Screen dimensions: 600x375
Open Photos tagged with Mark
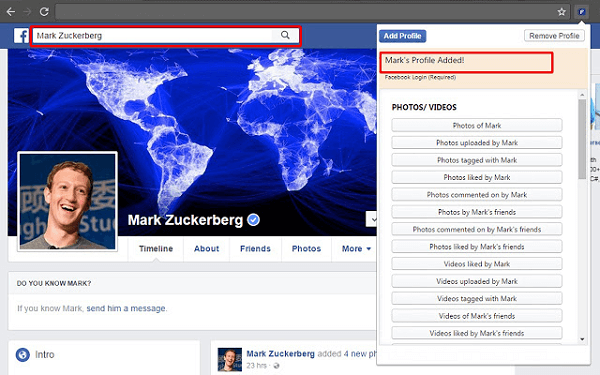tap(477, 160)
